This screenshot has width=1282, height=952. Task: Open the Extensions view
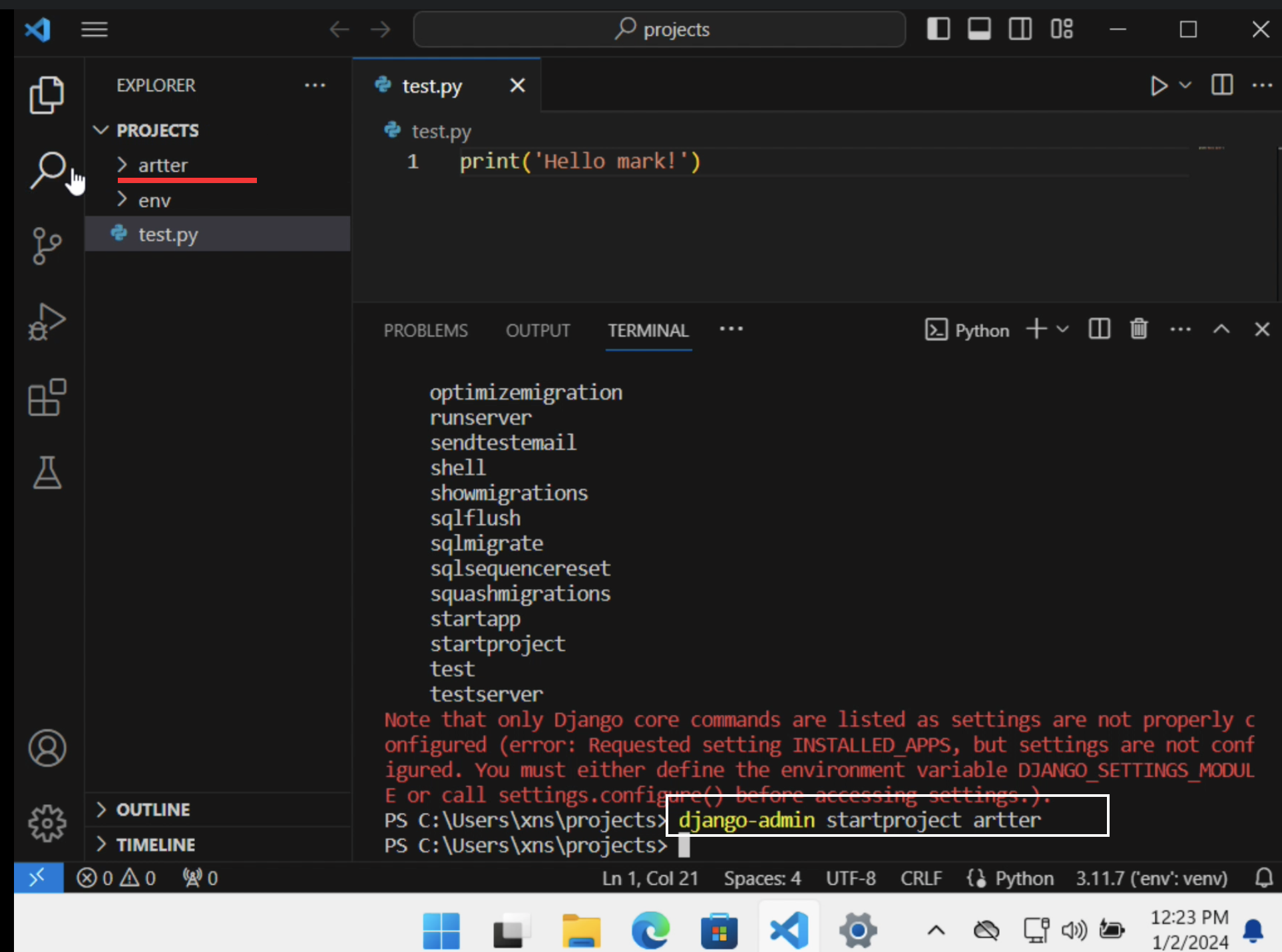[47, 397]
